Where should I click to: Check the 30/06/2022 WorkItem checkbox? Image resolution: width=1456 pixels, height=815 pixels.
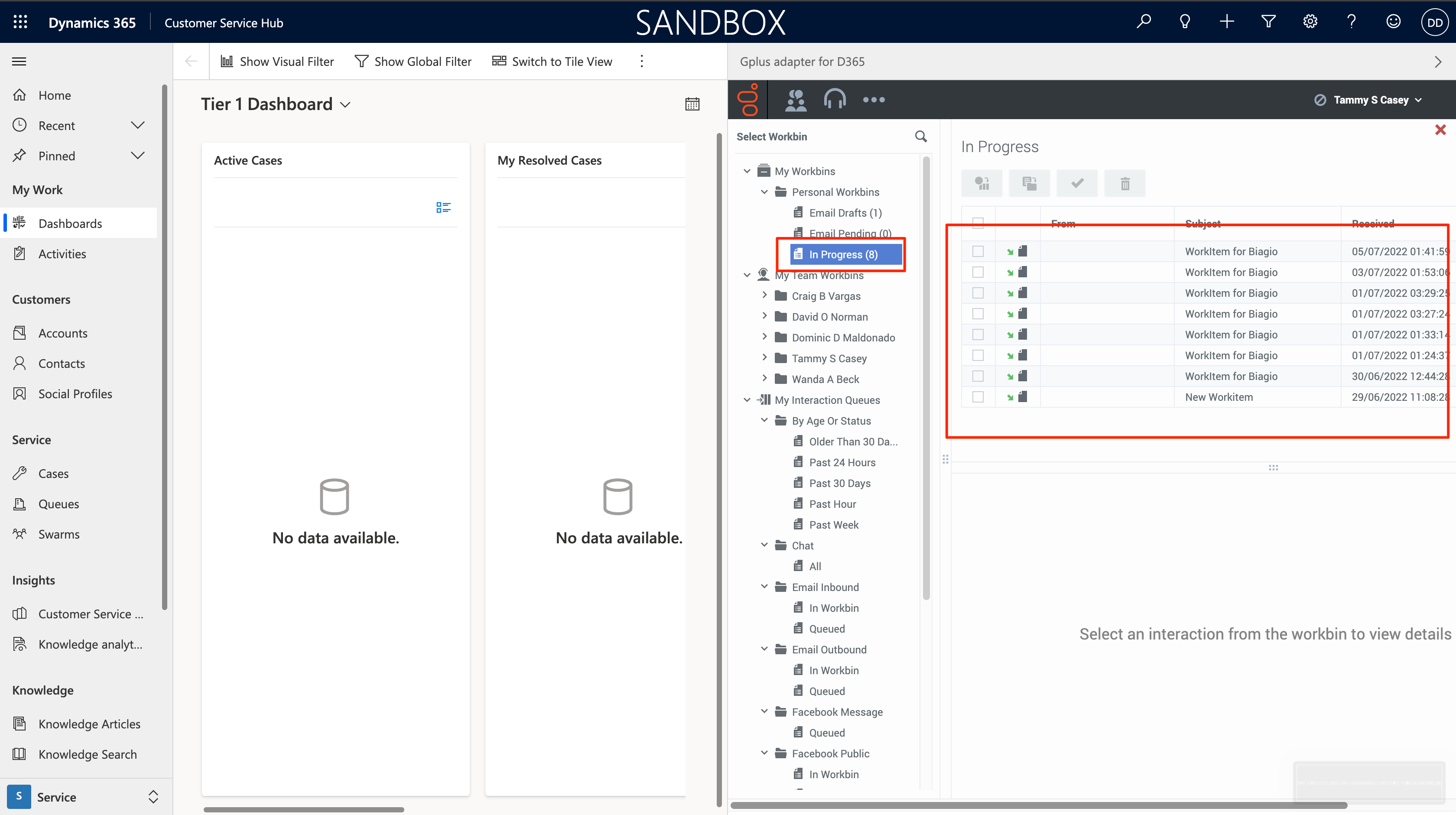(978, 376)
